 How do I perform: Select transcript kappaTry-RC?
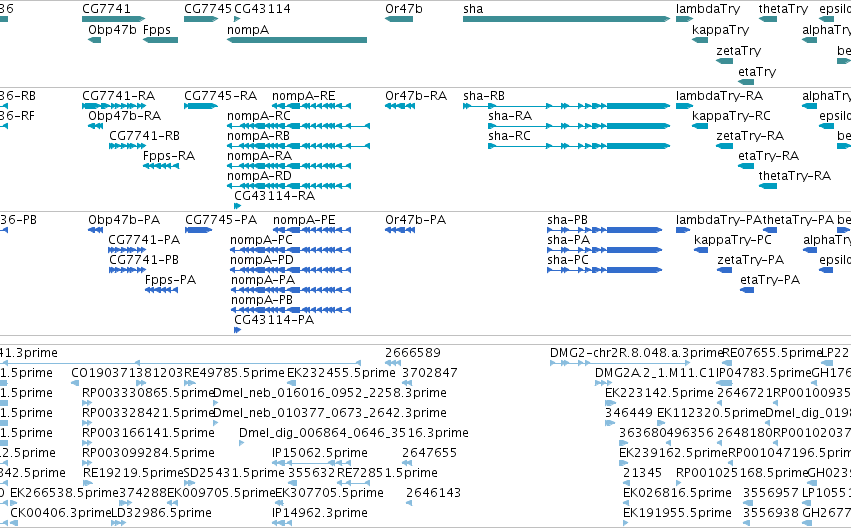point(731,116)
